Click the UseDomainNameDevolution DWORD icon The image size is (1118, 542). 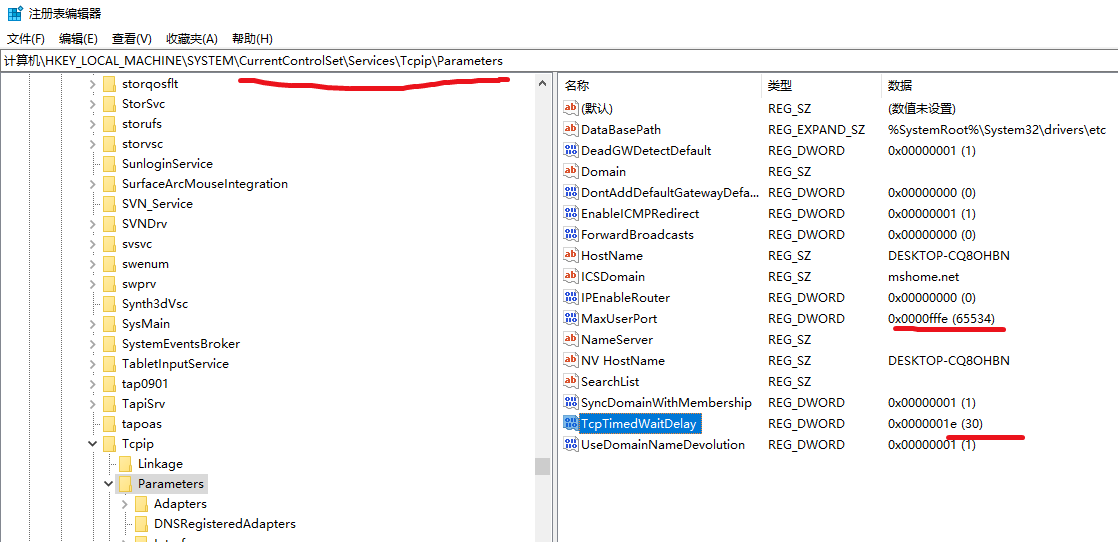pyautogui.click(x=570, y=444)
